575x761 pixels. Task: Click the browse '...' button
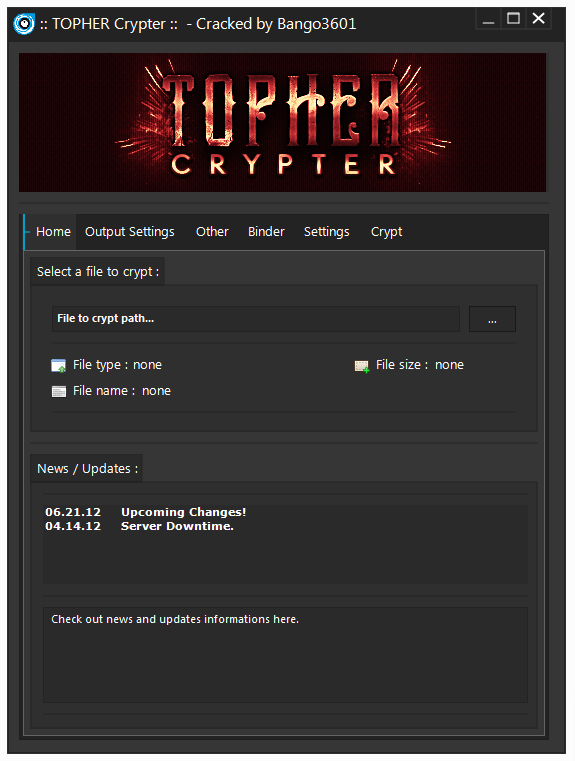click(x=492, y=319)
